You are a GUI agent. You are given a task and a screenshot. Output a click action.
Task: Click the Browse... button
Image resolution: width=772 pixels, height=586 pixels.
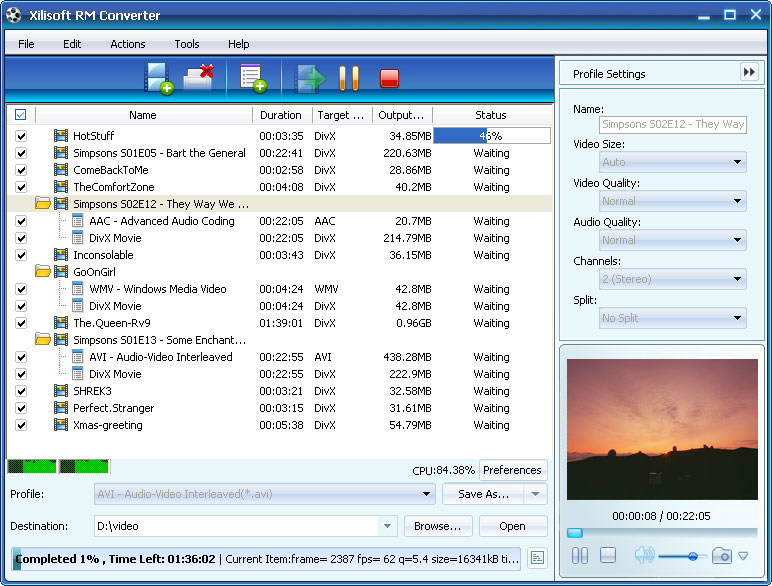(438, 526)
